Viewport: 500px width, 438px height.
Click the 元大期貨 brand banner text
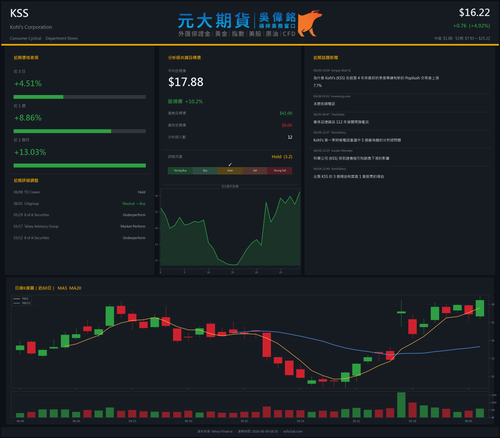(214, 21)
